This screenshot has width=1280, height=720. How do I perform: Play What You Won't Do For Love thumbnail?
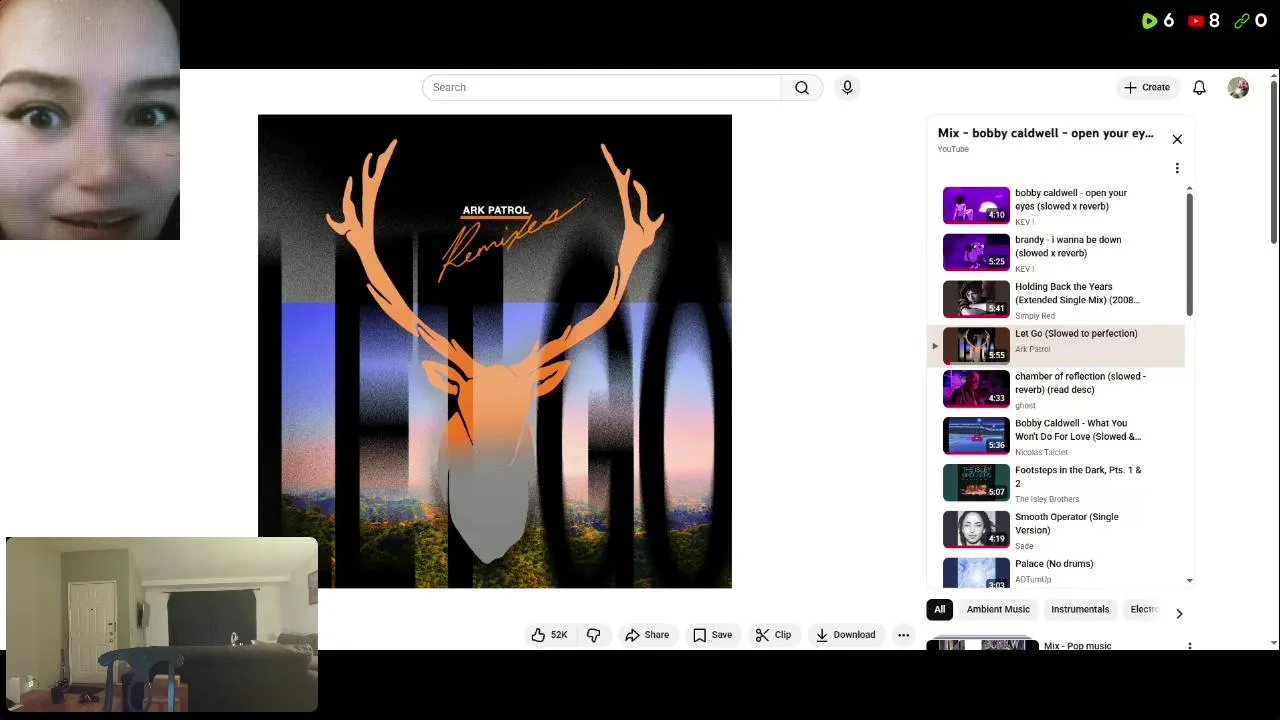click(x=976, y=436)
